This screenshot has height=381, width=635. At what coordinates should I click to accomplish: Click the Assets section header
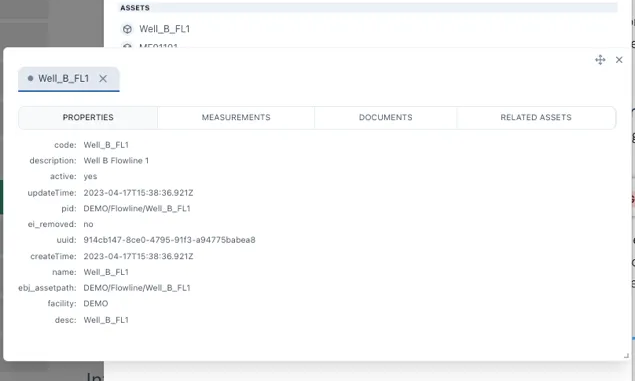click(x=367, y=8)
